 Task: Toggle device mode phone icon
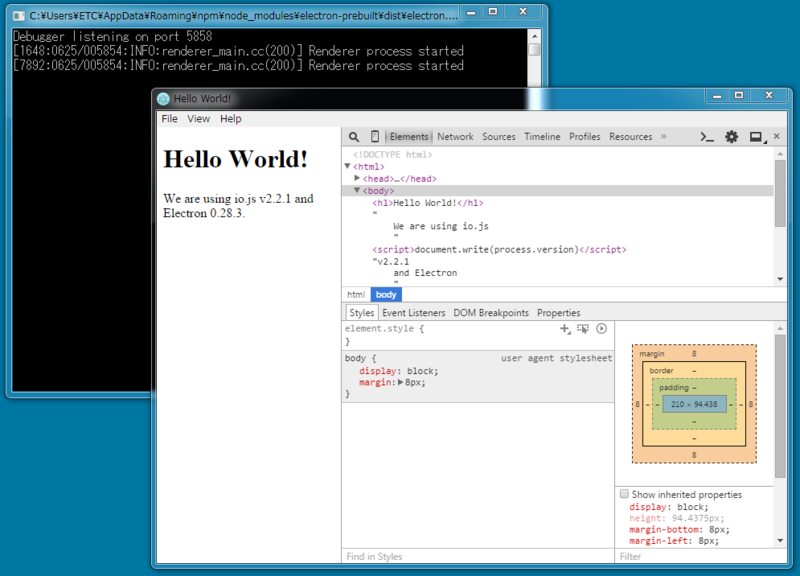tap(375, 136)
